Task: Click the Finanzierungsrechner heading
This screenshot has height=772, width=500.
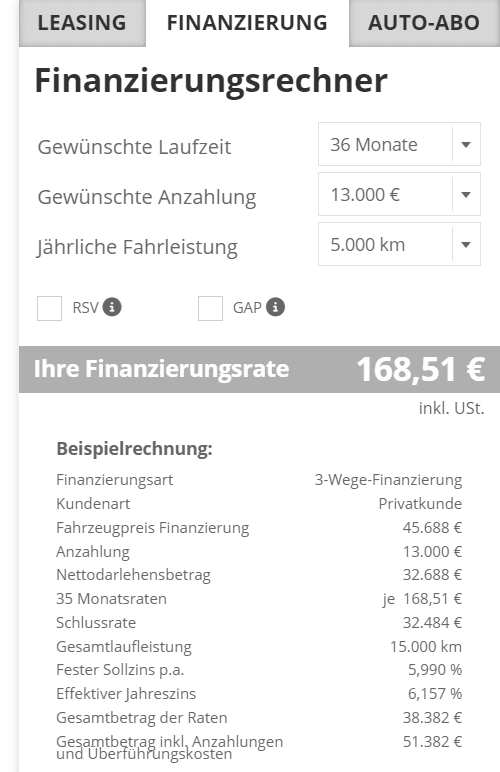Action: [x=211, y=81]
